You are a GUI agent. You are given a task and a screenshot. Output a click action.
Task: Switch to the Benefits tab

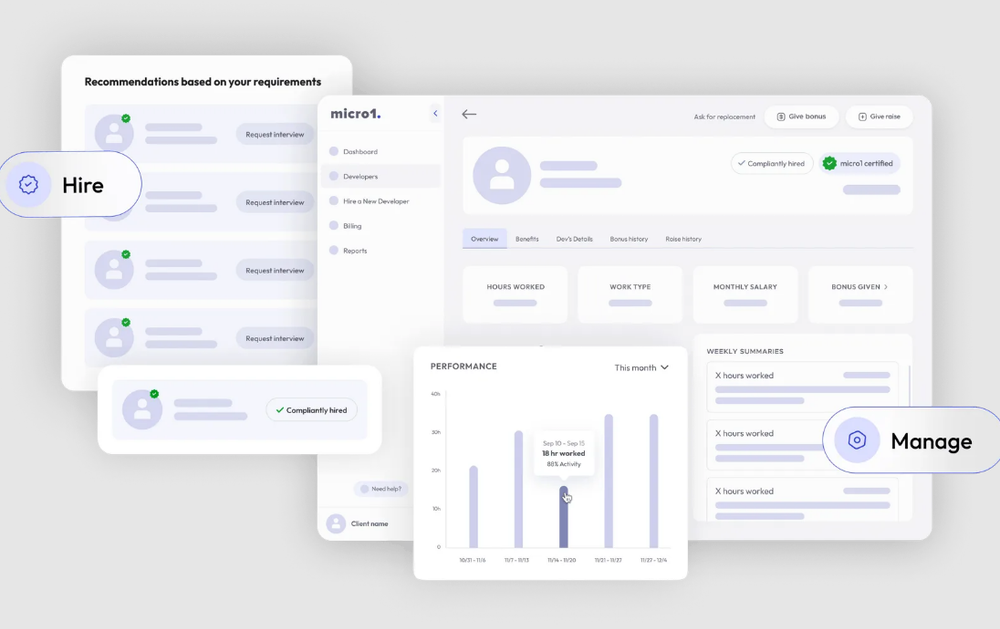pyautogui.click(x=527, y=239)
